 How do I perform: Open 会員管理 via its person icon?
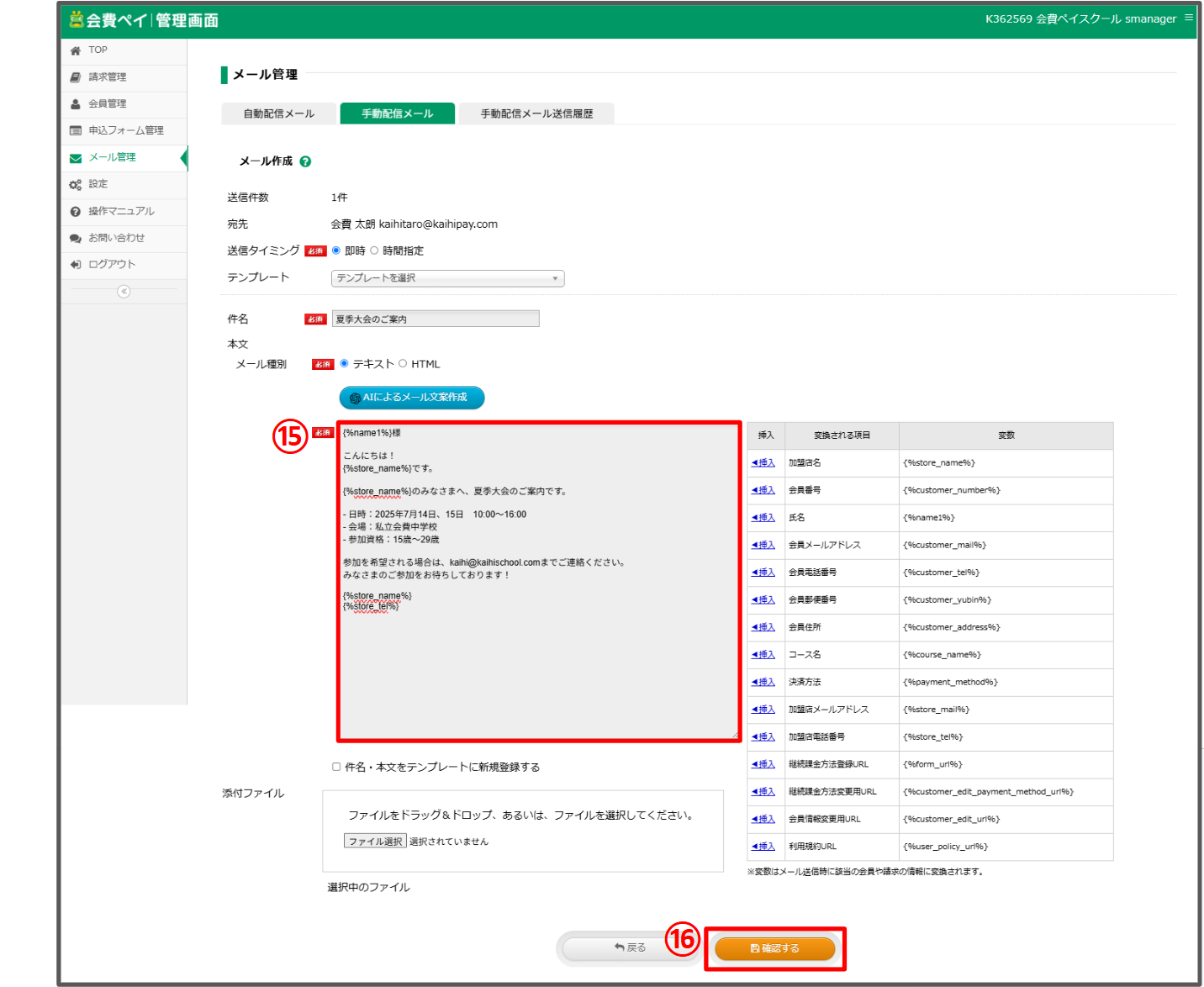click(x=76, y=104)
